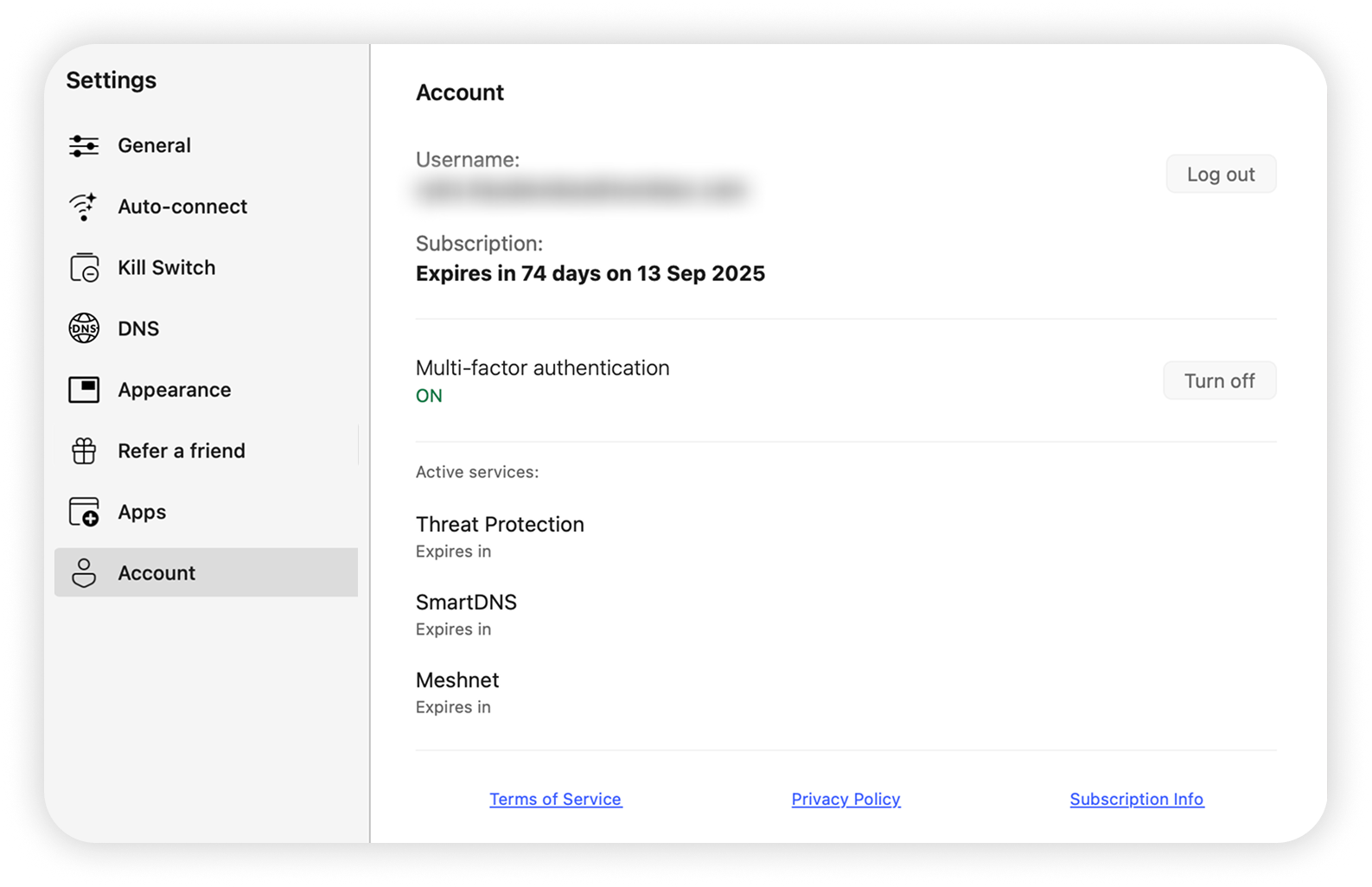Open the Subscription Info link
The height and width of the screenshot is (887, 1372).
(1136, 800)
